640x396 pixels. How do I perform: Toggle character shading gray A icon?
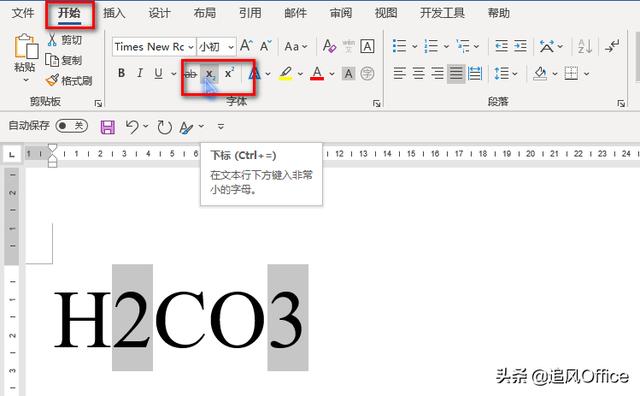tap(348, 74)
